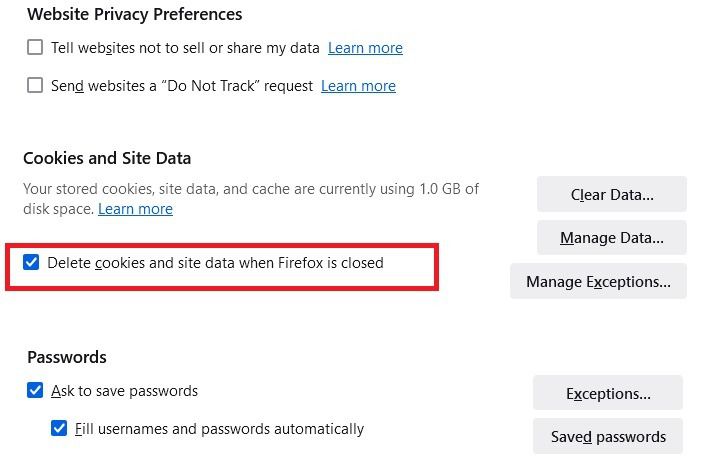Screen dimensions: 708x457
Task: Open the 'Manage Data...' dialog
Action: tap(611, 238)
